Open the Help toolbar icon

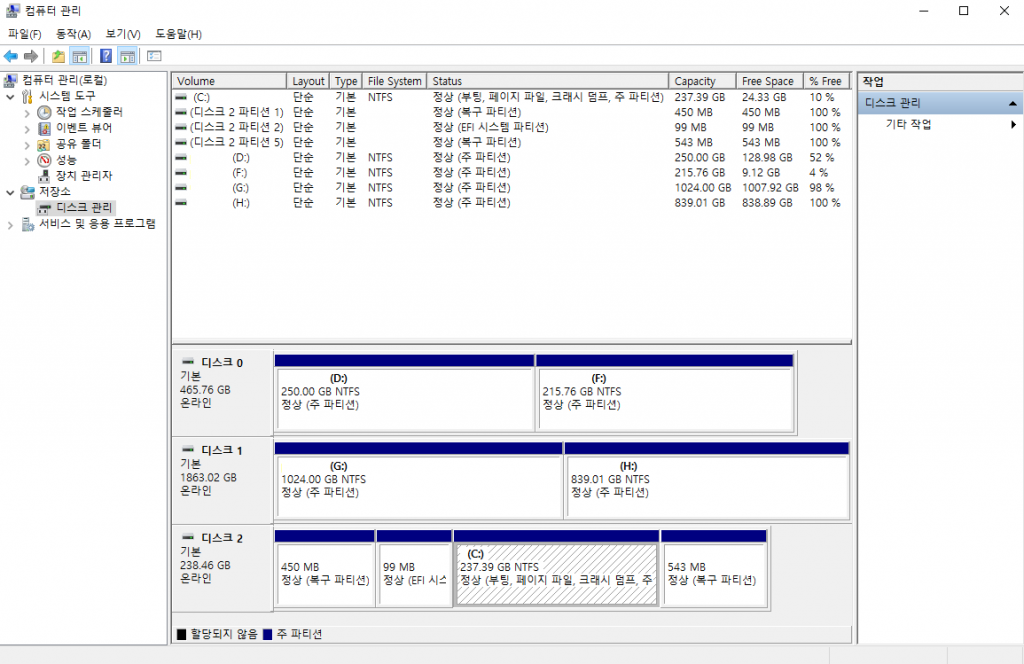pos(106,56)
